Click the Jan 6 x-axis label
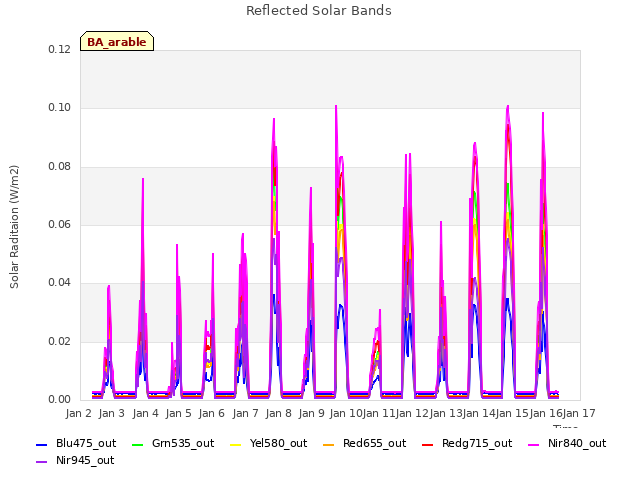Viewport: 640px width, 480px height. 212,413
